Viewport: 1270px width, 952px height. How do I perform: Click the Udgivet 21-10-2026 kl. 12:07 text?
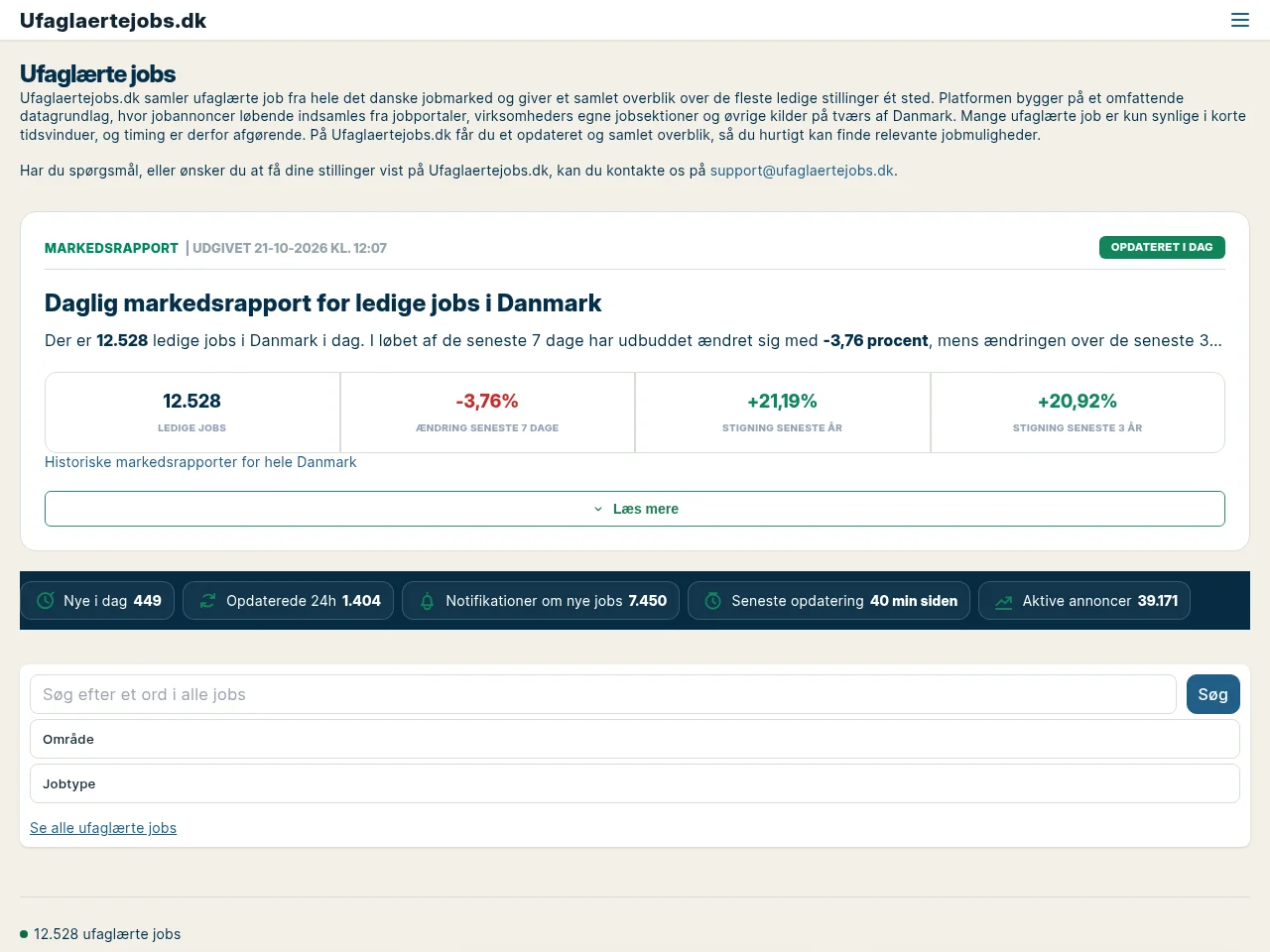pos(290,248)
